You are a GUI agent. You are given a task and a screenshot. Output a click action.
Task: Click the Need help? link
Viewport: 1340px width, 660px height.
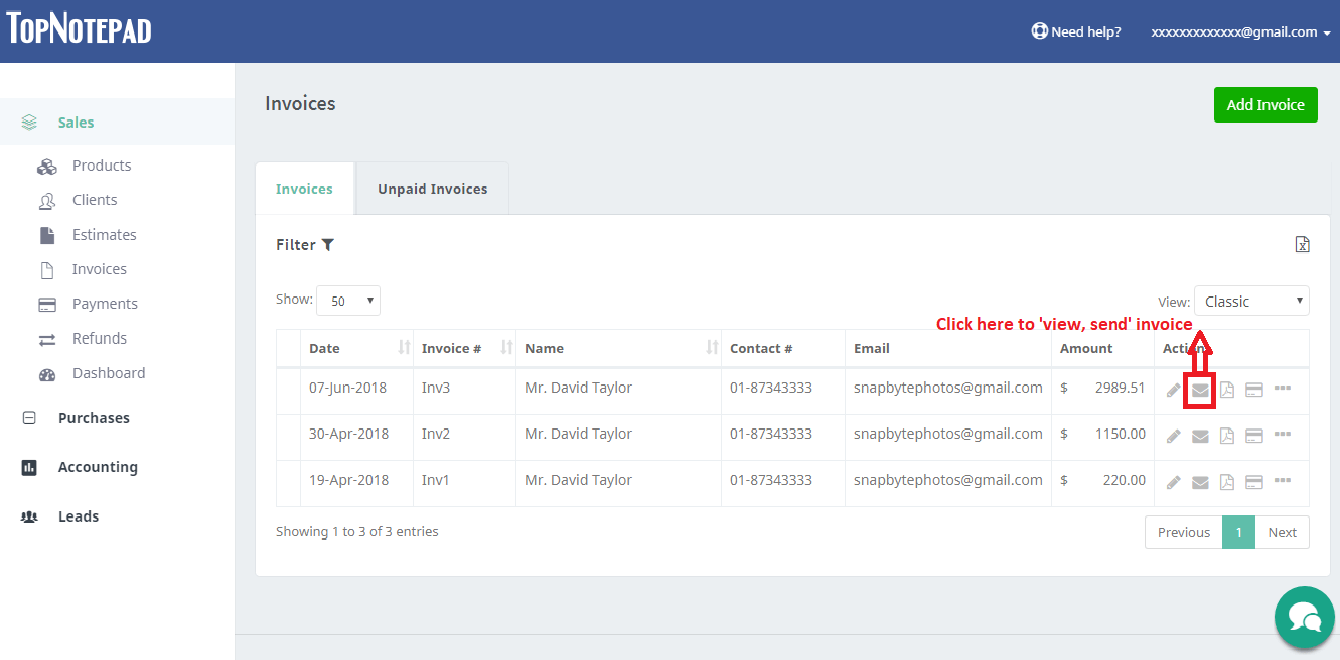click(x=1076, y=32)
